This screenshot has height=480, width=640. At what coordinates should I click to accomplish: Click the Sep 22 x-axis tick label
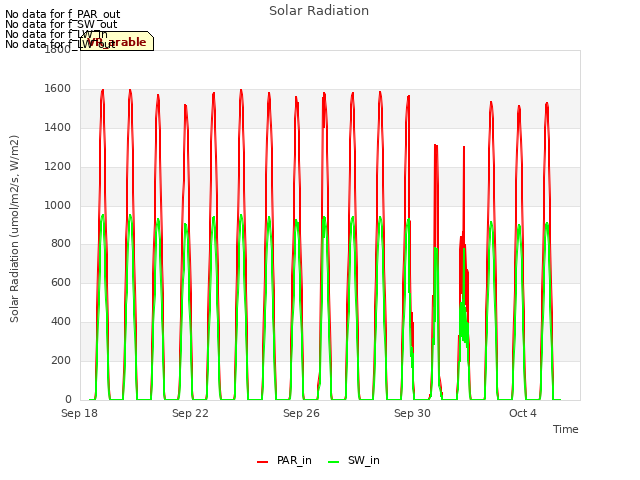pyautogui.click(x=190, y=413)
